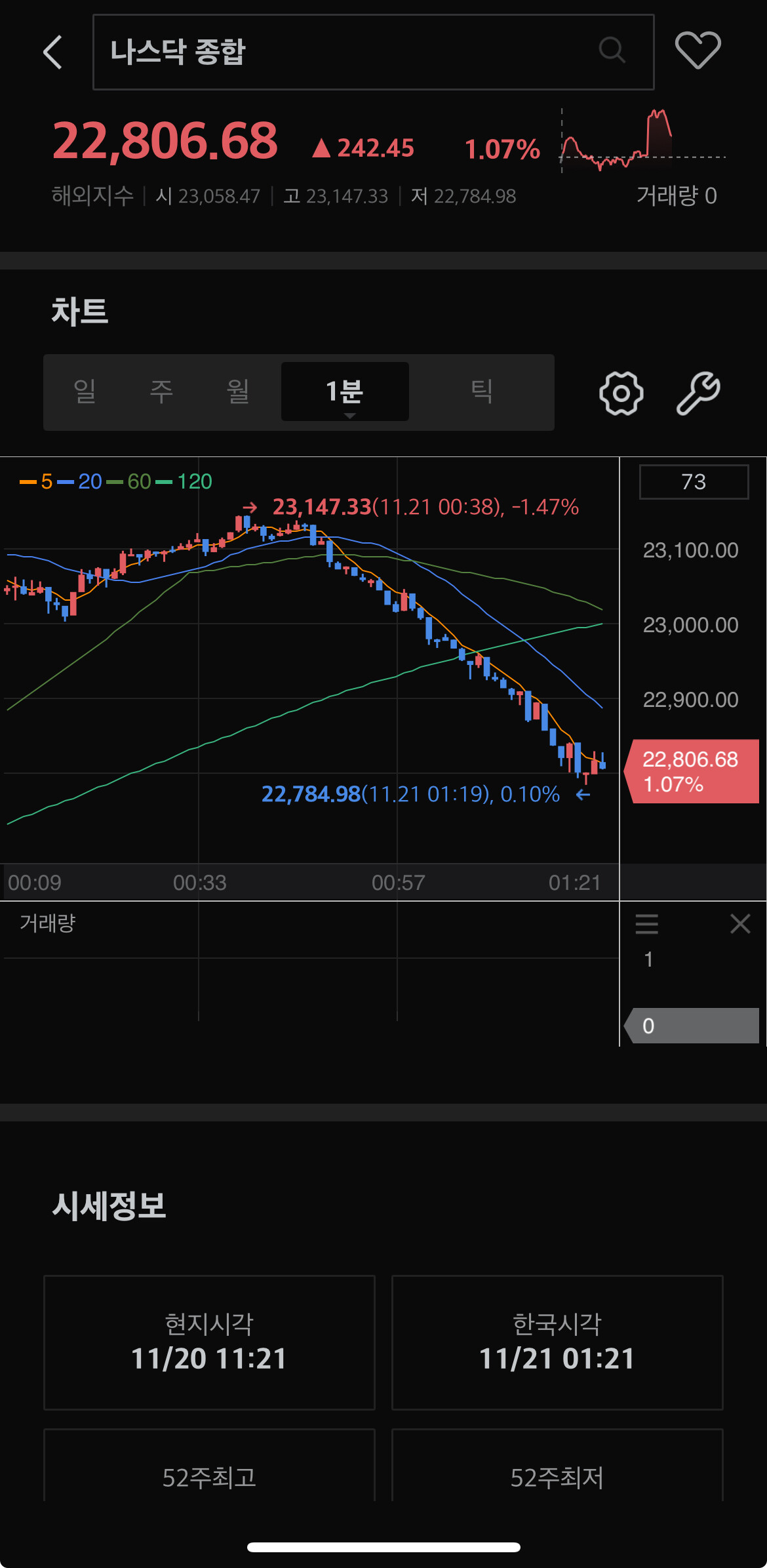Screen dimensions: 767x1568
Task: Click the 나스닥 종합 search field
Action: click(x=374, y=52)
